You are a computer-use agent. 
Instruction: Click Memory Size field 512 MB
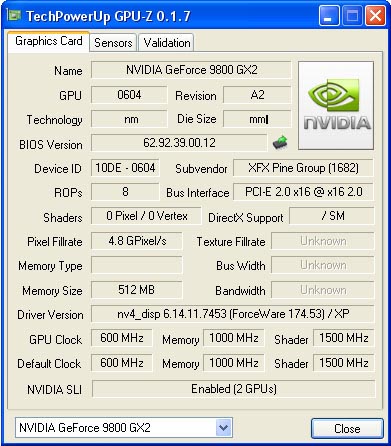(137, 290)
